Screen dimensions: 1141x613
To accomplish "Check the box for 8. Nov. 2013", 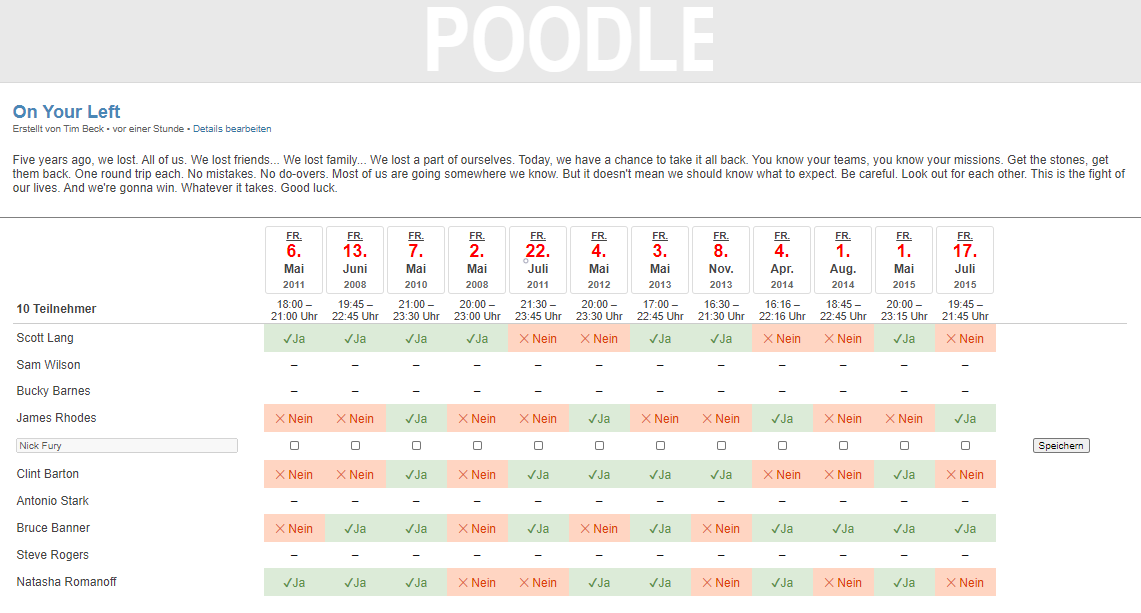I will tap(721, 445).
